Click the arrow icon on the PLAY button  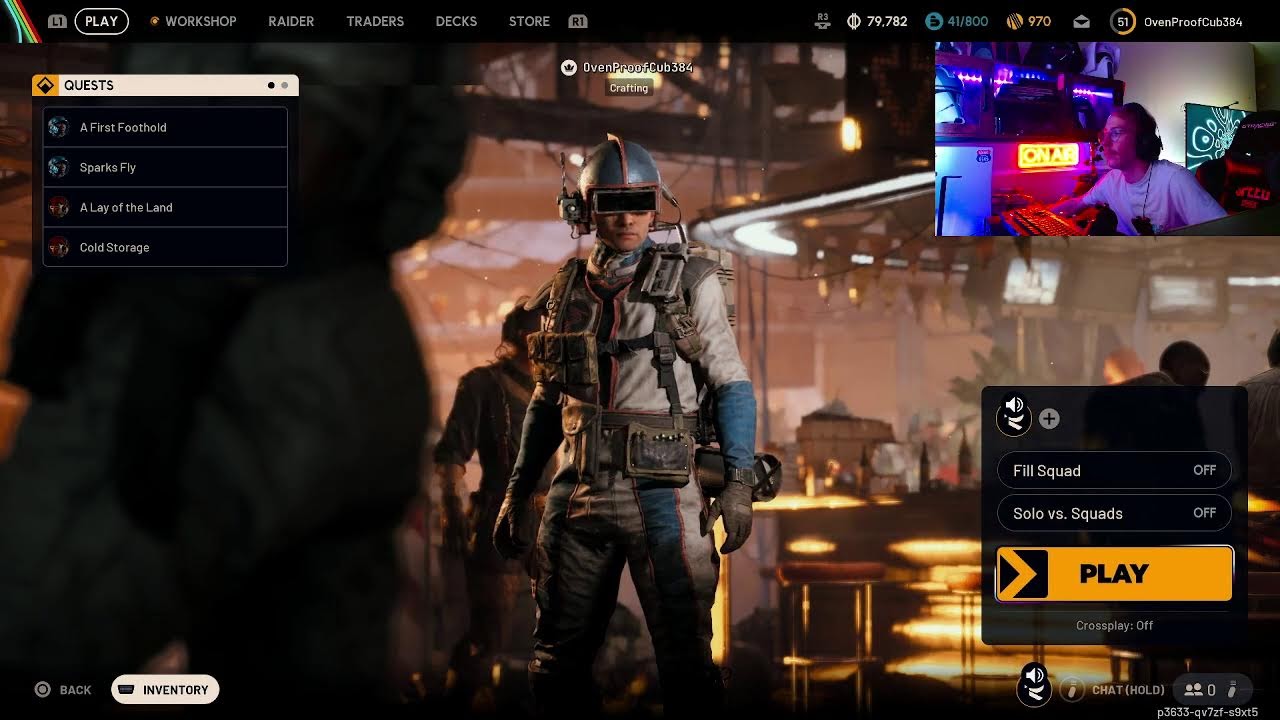pyautogui.click(x=1022, y=574)
